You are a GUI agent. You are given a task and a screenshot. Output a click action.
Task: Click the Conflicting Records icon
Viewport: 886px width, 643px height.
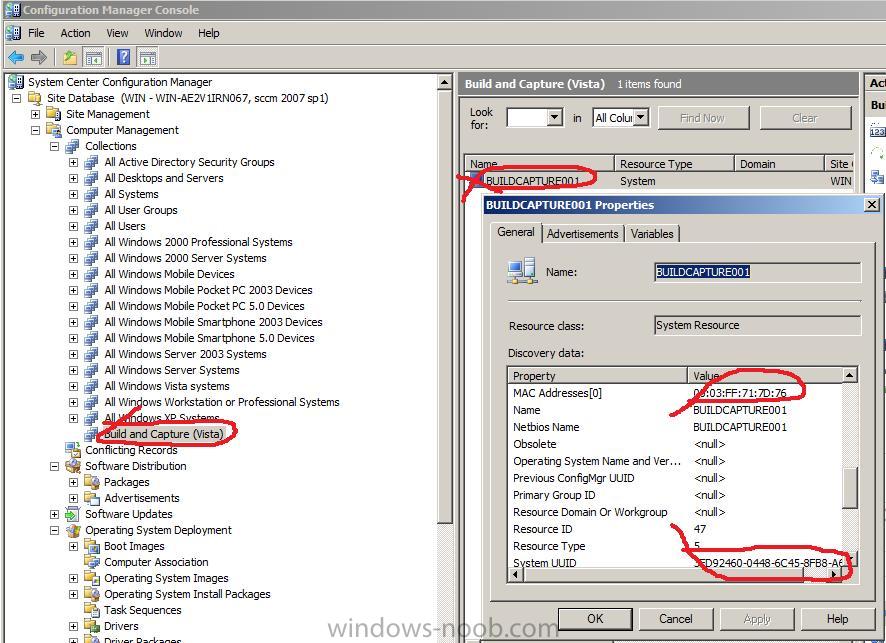pos(73,450)
